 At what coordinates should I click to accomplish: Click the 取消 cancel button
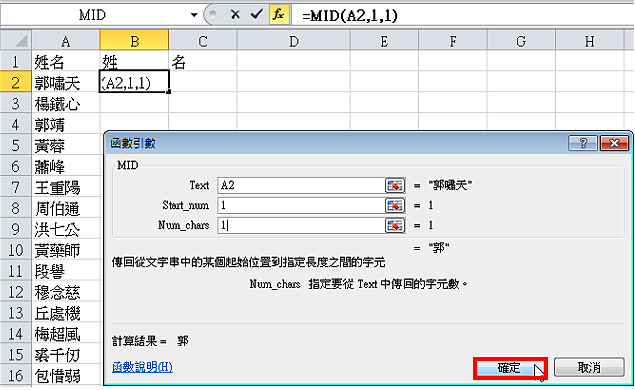pyautogui.click(x=589, y=368)
